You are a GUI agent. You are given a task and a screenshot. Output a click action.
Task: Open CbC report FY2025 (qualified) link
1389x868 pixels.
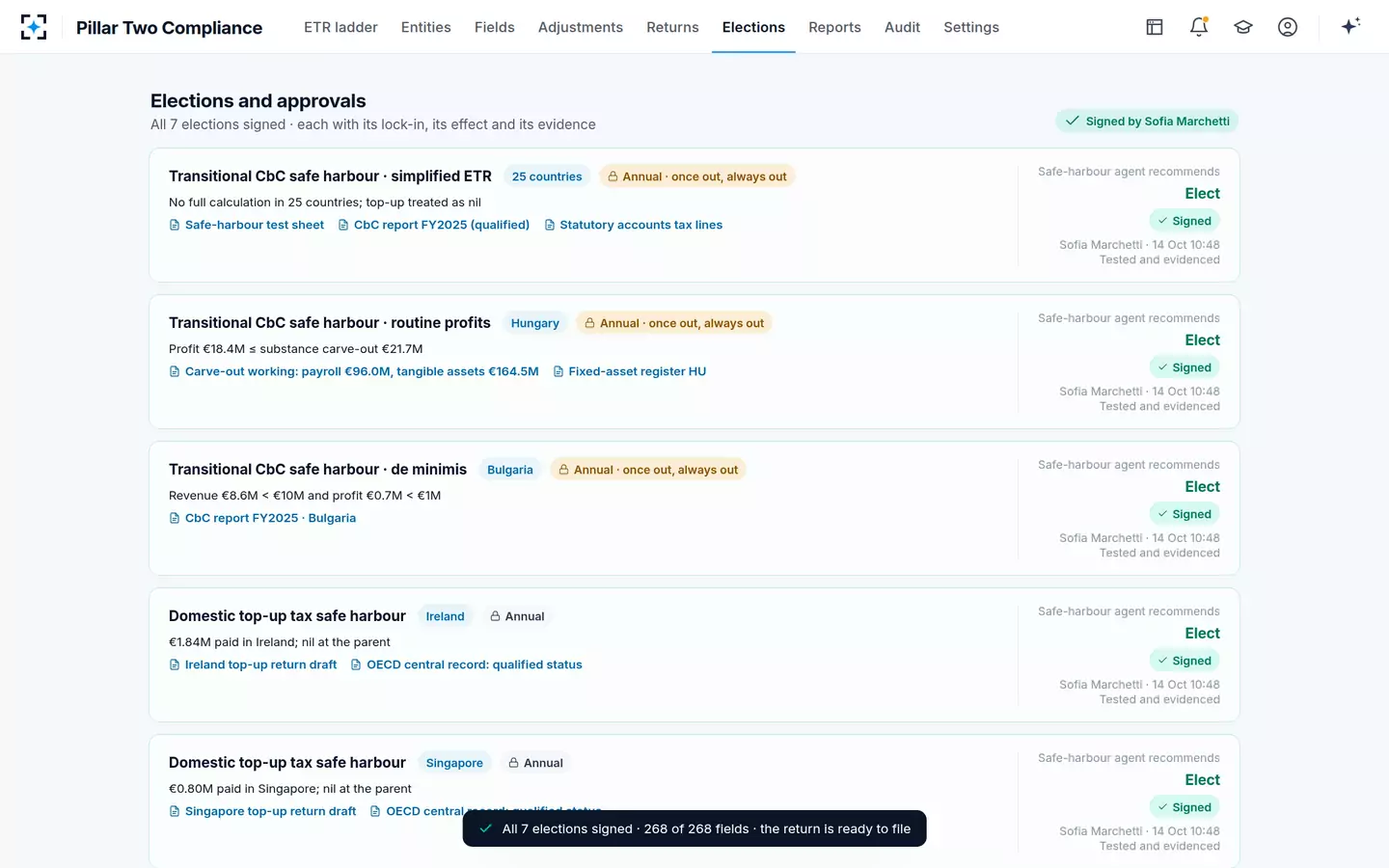(442, 225)
